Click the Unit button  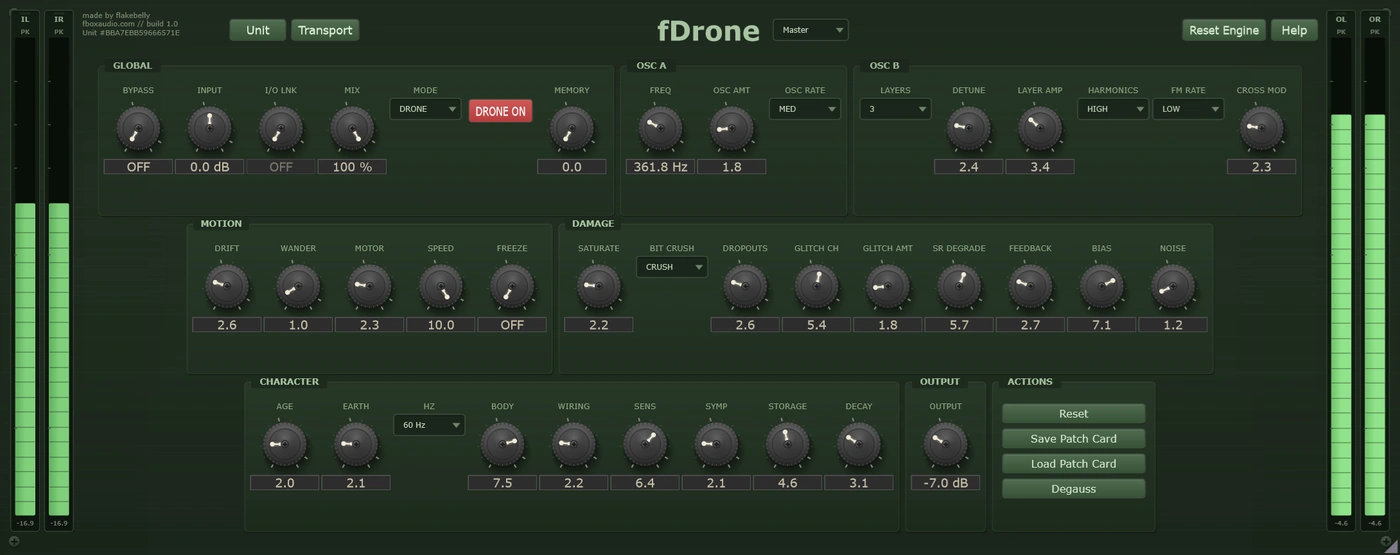258,30
